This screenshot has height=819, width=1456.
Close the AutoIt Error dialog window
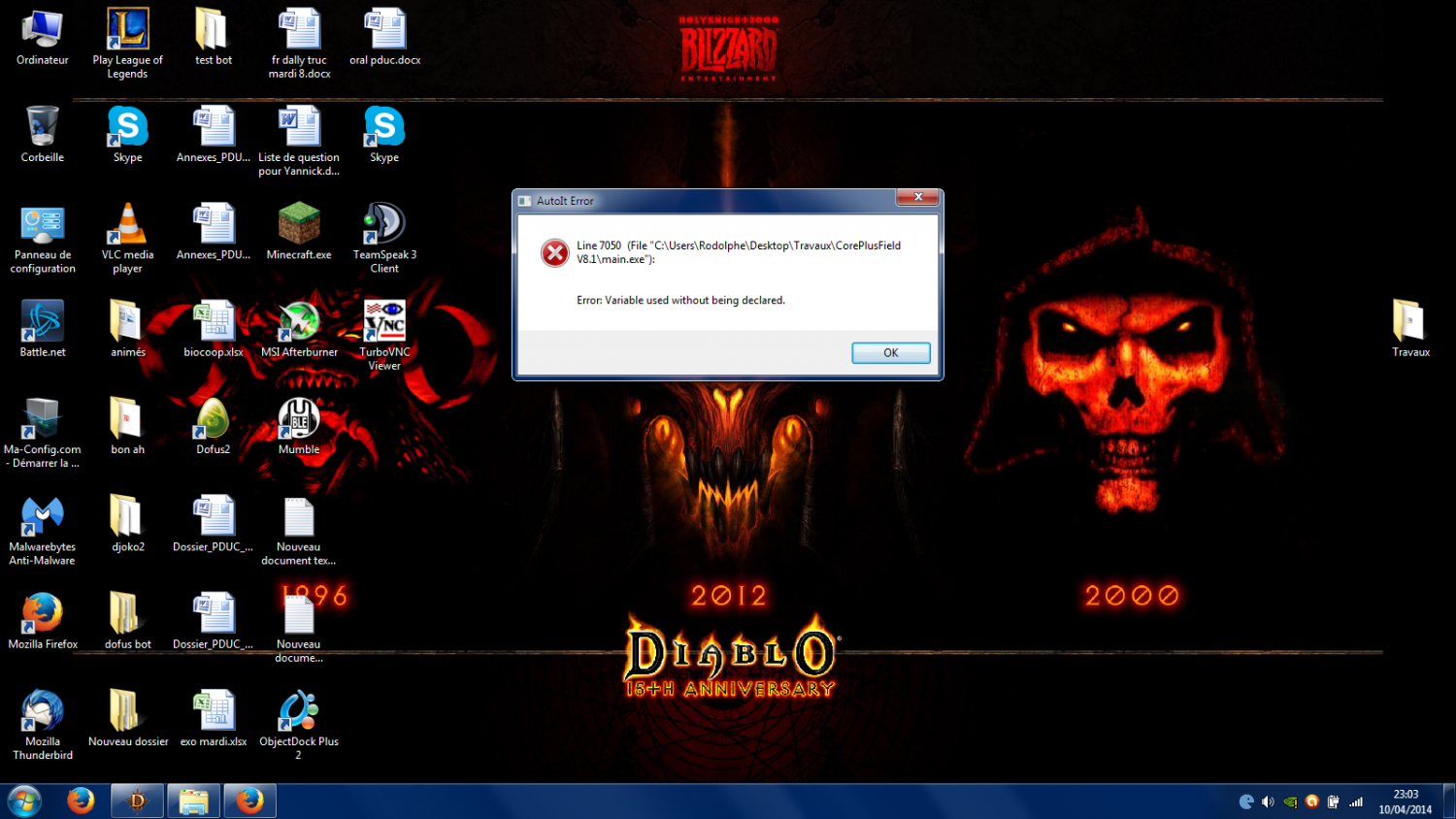pyautogui.click(x=917, y=197)
